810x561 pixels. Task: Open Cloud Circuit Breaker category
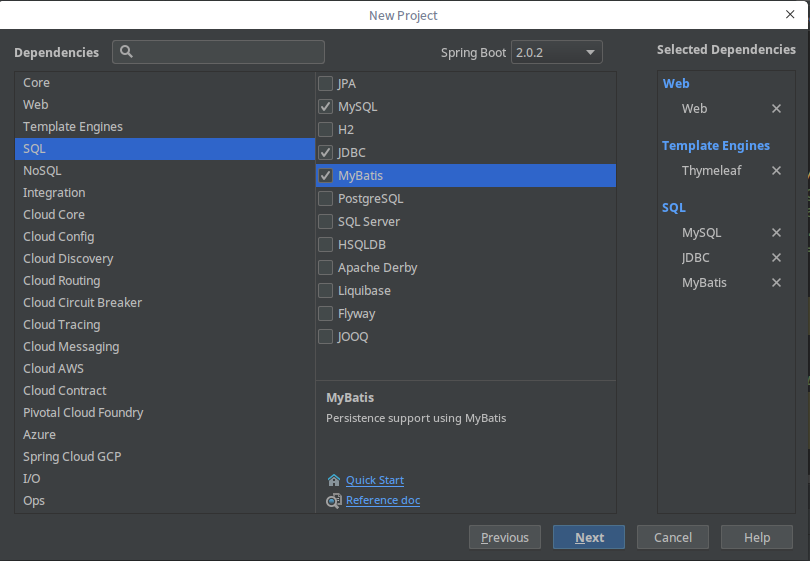tap(165, 303)
